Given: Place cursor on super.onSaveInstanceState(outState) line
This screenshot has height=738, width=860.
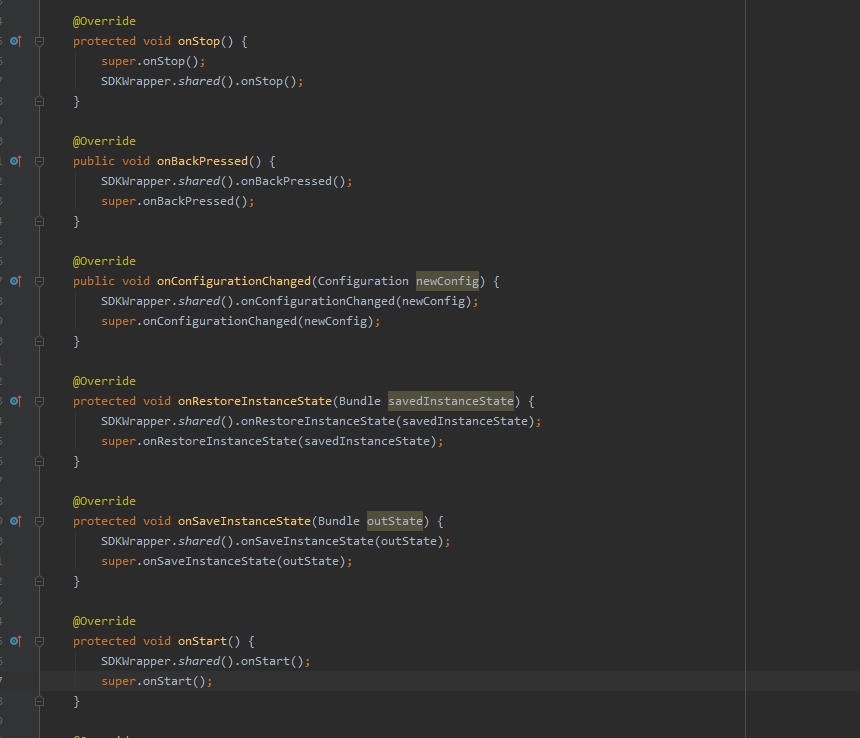Looking at the screenshot, I should coord(227,561).
